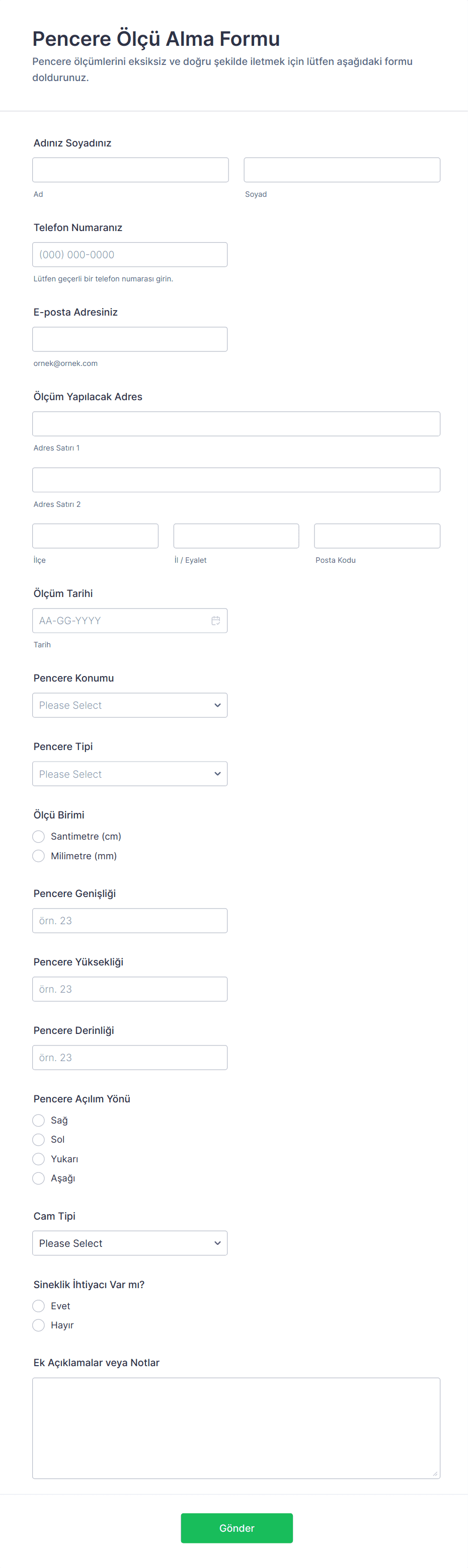Select Hayır for Sineklik need
Screen dimensions: 468x1568
click(x=38, y=1325)
